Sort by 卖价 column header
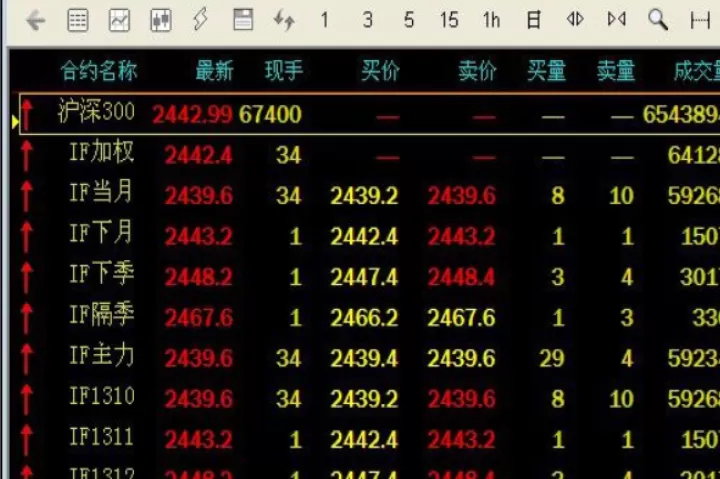 tap(477, 71)
